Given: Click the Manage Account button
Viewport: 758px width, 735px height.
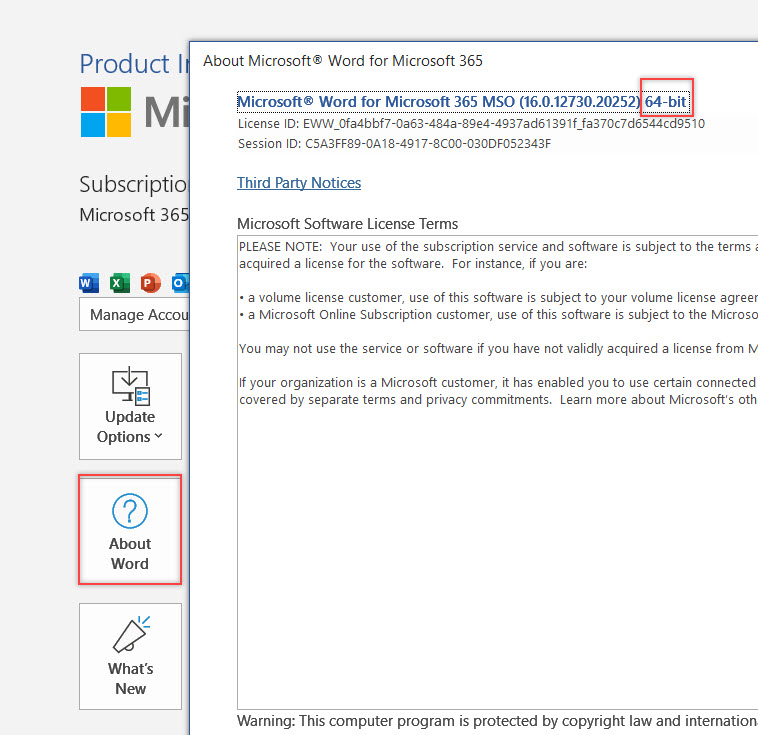Looking at the screenshot, I should (x=135, y=315).
